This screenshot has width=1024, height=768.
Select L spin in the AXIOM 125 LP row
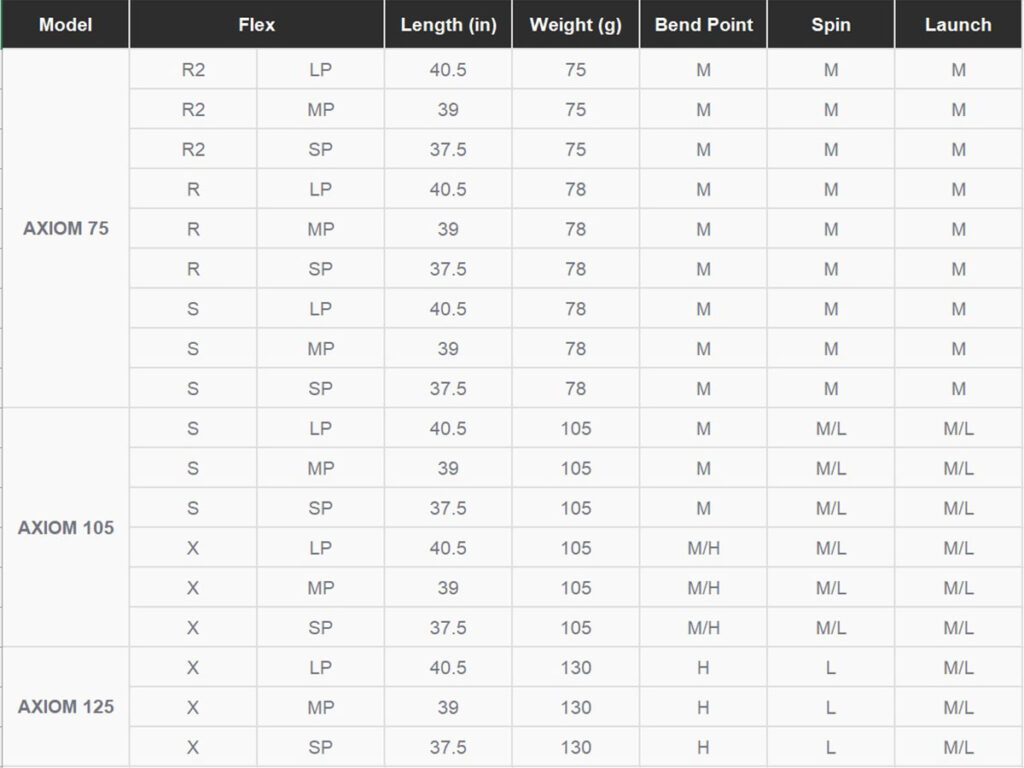pos(831,667)
